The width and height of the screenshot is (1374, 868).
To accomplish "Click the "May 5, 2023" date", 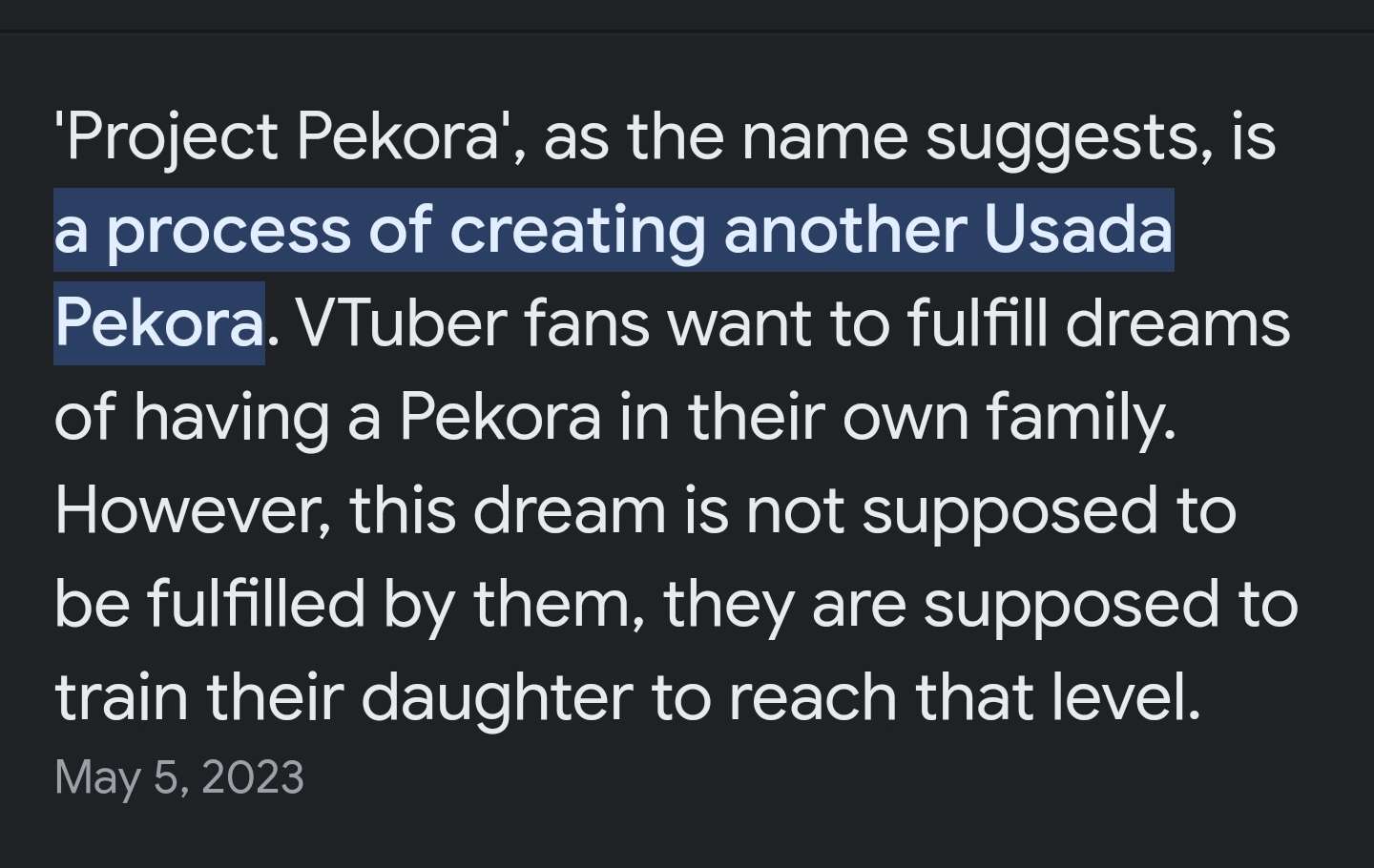I will (x=179, y=777).
